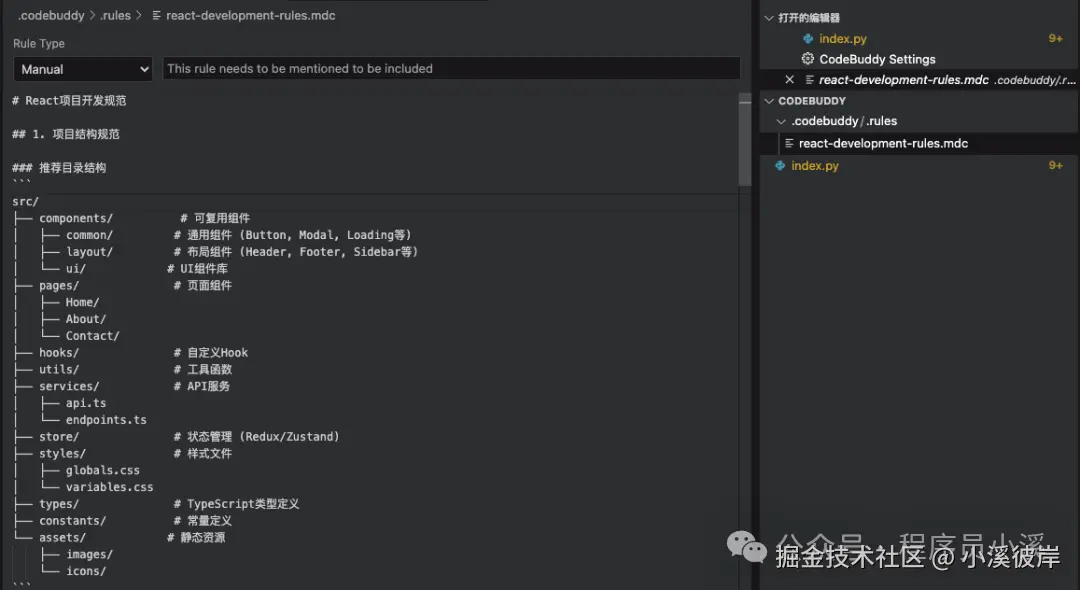Click the Python icon beside explorer index.py
This screenshot has width=1080, height=590.
[780, 165]
